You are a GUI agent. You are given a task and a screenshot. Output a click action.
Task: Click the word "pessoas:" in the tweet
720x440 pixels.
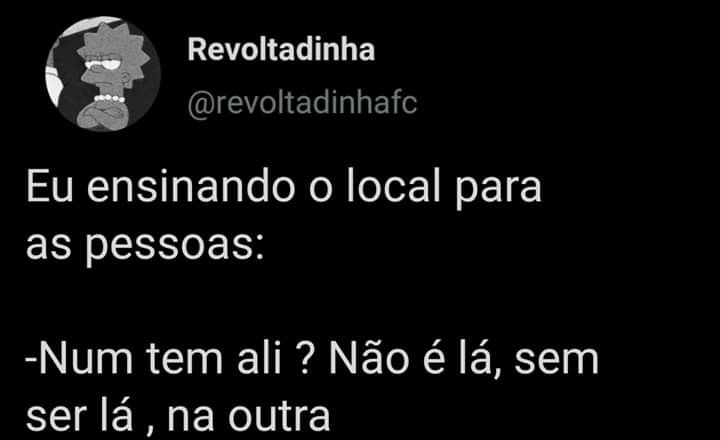click(x=175, y=247)
